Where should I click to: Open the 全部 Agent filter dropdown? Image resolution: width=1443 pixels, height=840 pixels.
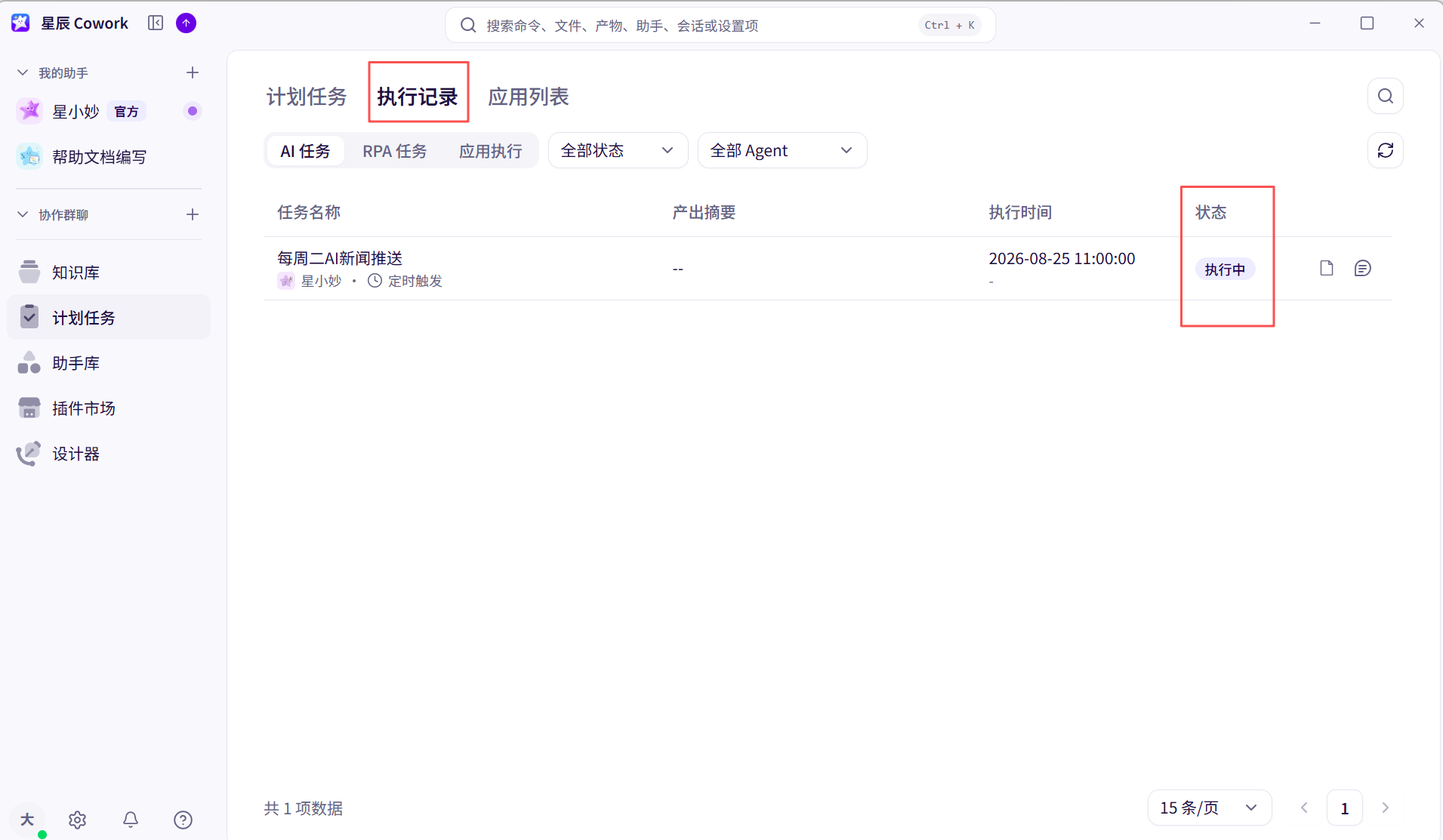(782, 150)
